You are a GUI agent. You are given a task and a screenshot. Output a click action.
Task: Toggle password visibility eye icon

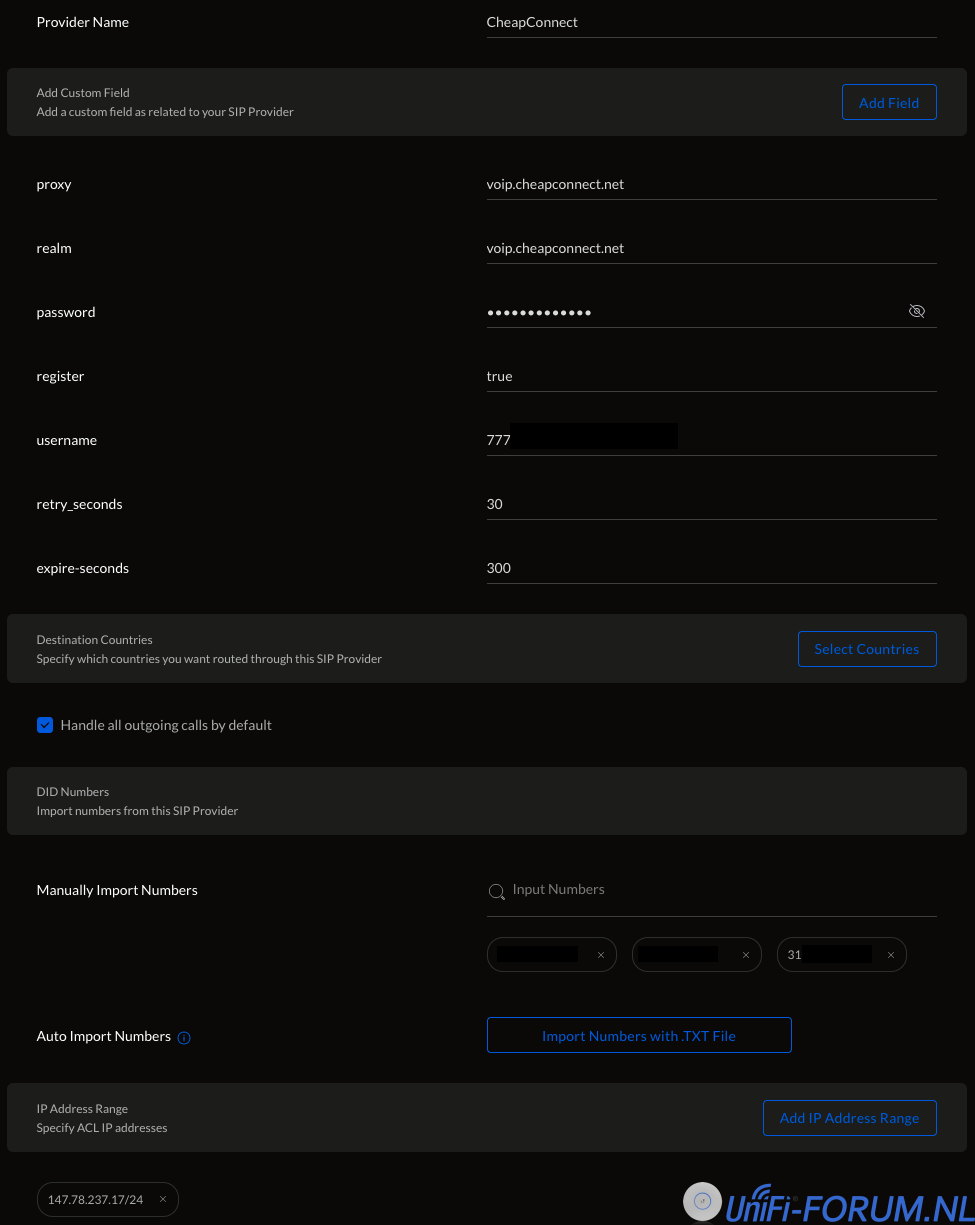click(x=916, y=312)
